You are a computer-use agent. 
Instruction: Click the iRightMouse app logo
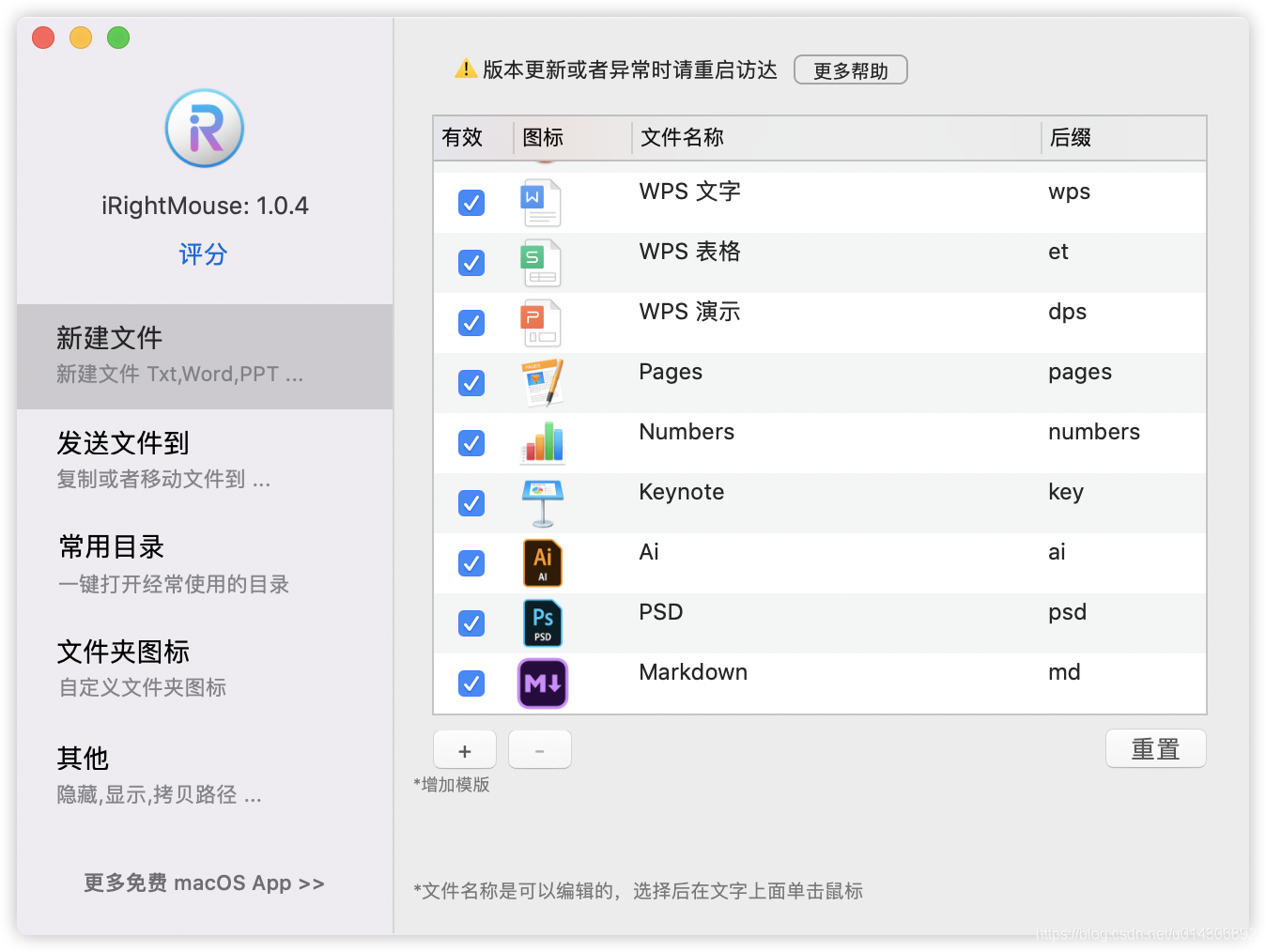click(x=205, y=129)
